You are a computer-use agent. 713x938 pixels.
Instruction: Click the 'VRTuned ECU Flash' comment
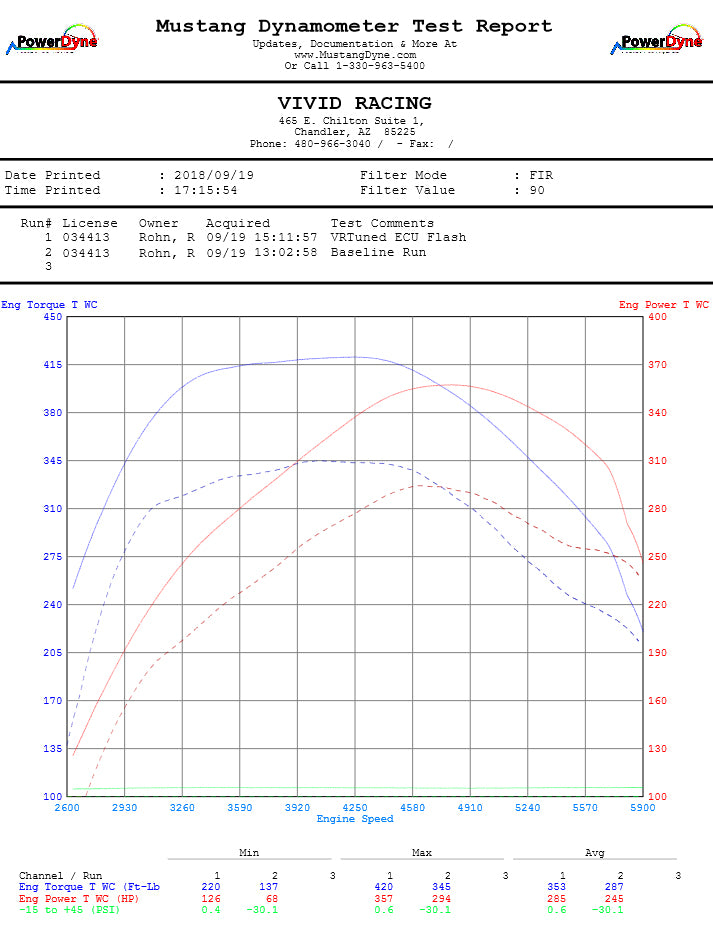click(x=398, y=237)
